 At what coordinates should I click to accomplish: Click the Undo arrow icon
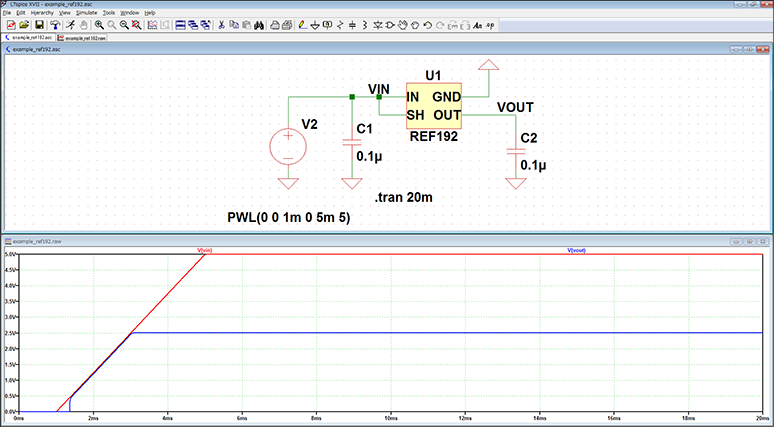(x=427, y=24)
